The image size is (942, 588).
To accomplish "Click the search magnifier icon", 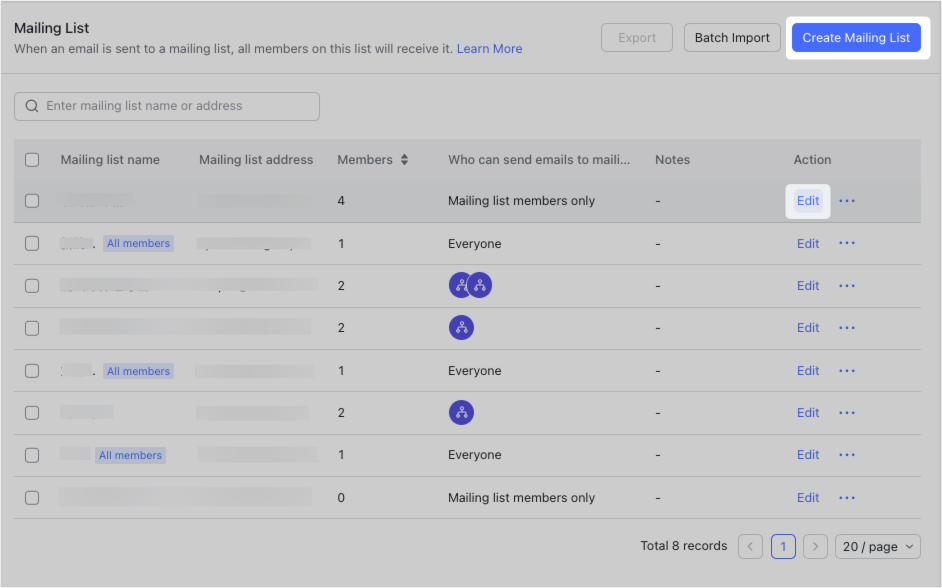I will coord(32,105).
